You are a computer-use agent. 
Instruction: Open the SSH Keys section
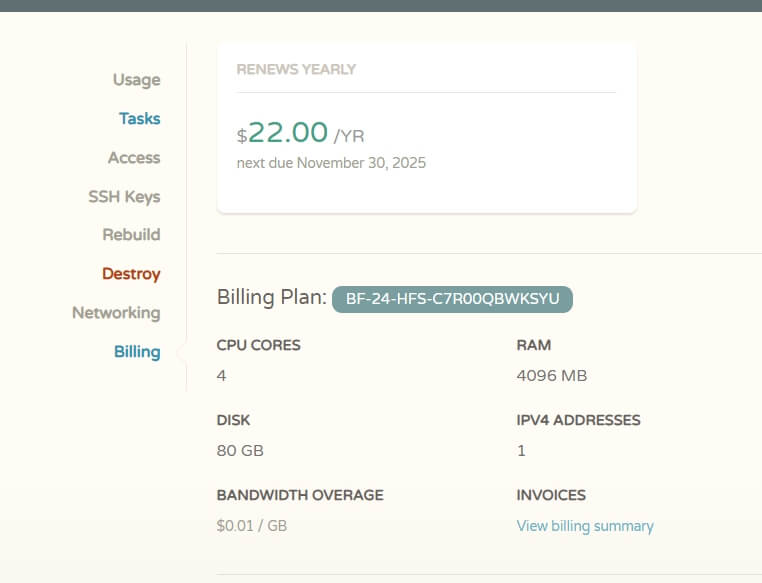pos(124,196)
